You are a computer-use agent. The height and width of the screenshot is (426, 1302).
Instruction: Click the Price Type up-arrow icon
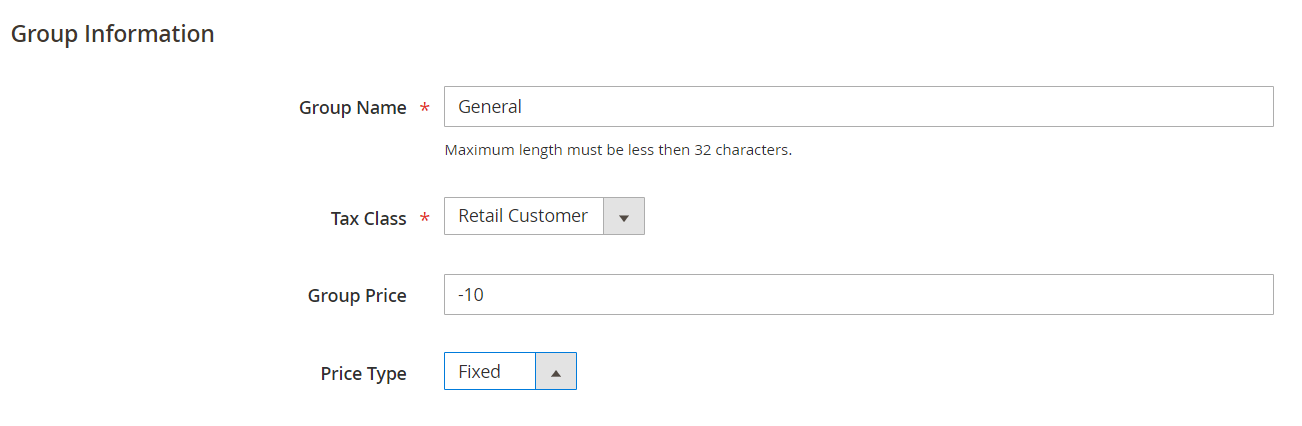[556, 372]
